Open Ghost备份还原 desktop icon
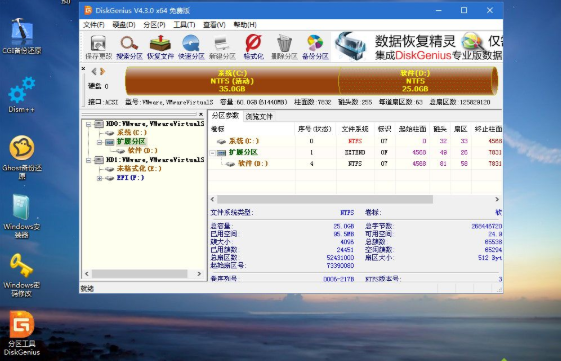The width and height of the screenshot is (561, 361). [x=22, y=157]
